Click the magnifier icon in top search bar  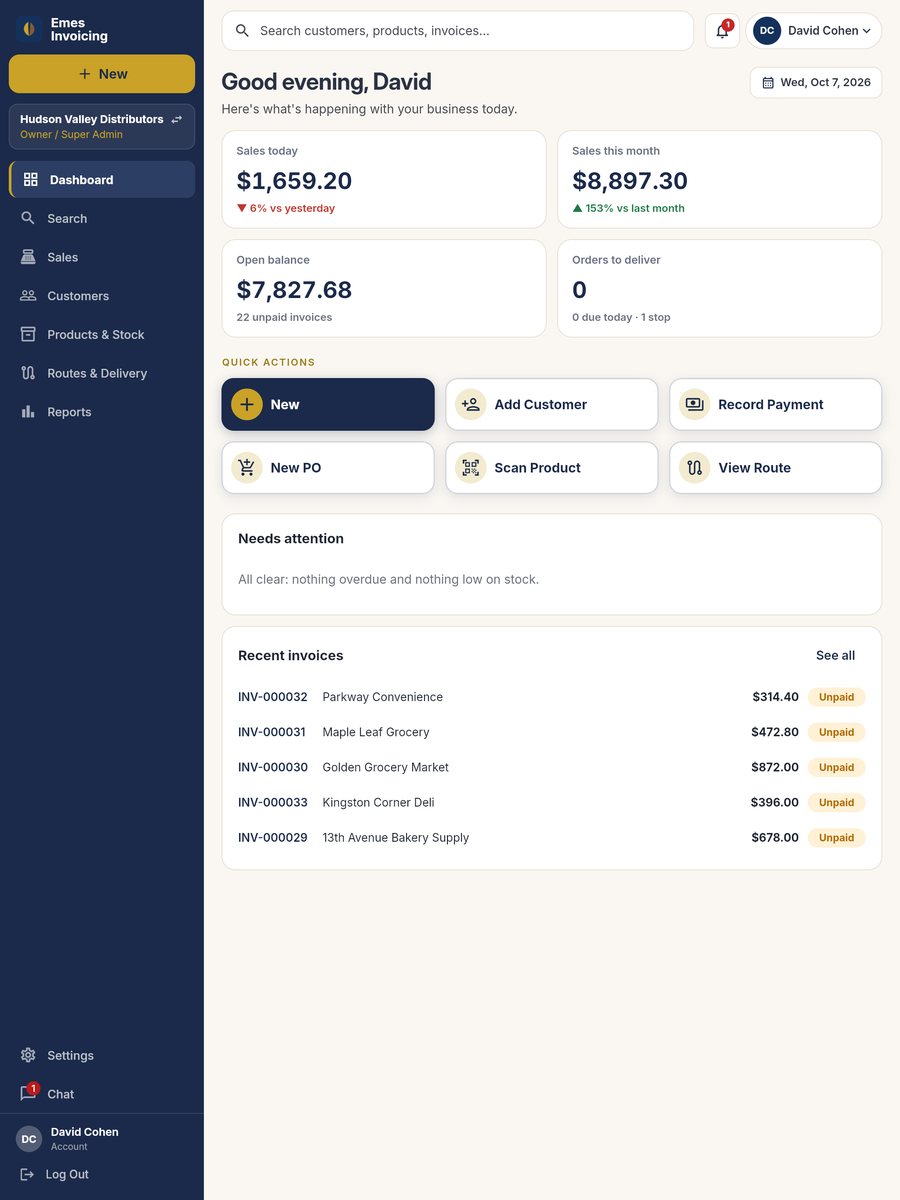coord(242,31)
